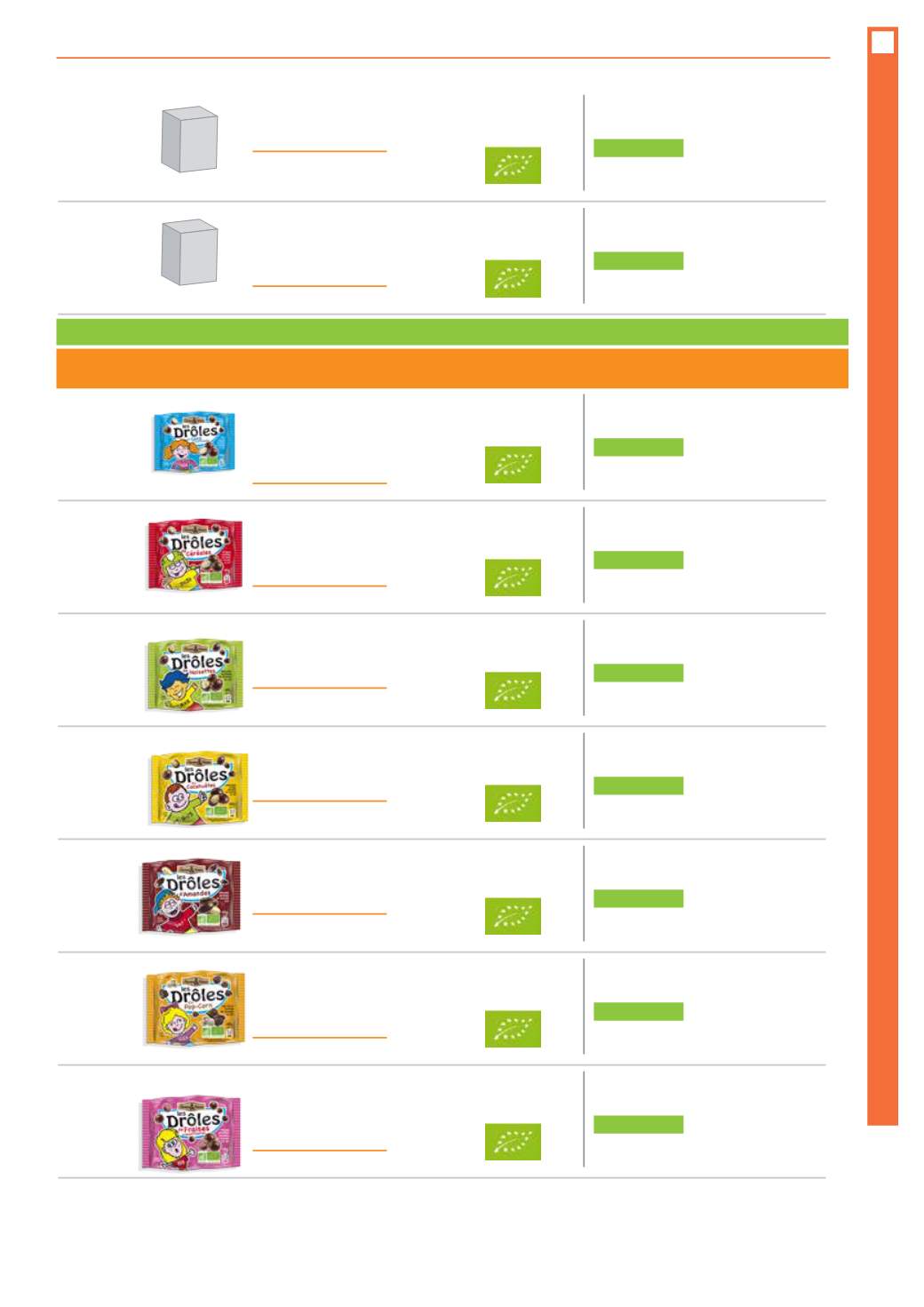Open the blue Drôles product image

coord(194,441)
